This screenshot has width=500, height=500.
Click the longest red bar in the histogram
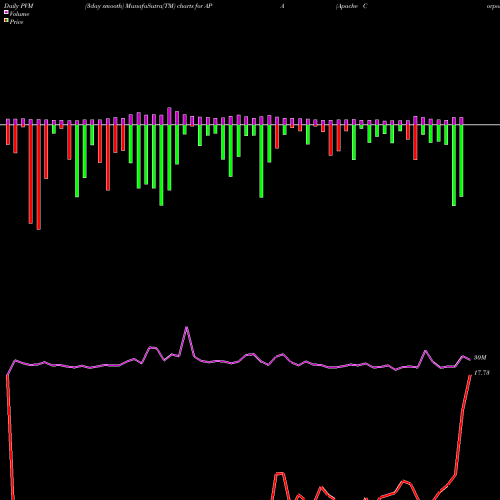(x=39, y=177)
